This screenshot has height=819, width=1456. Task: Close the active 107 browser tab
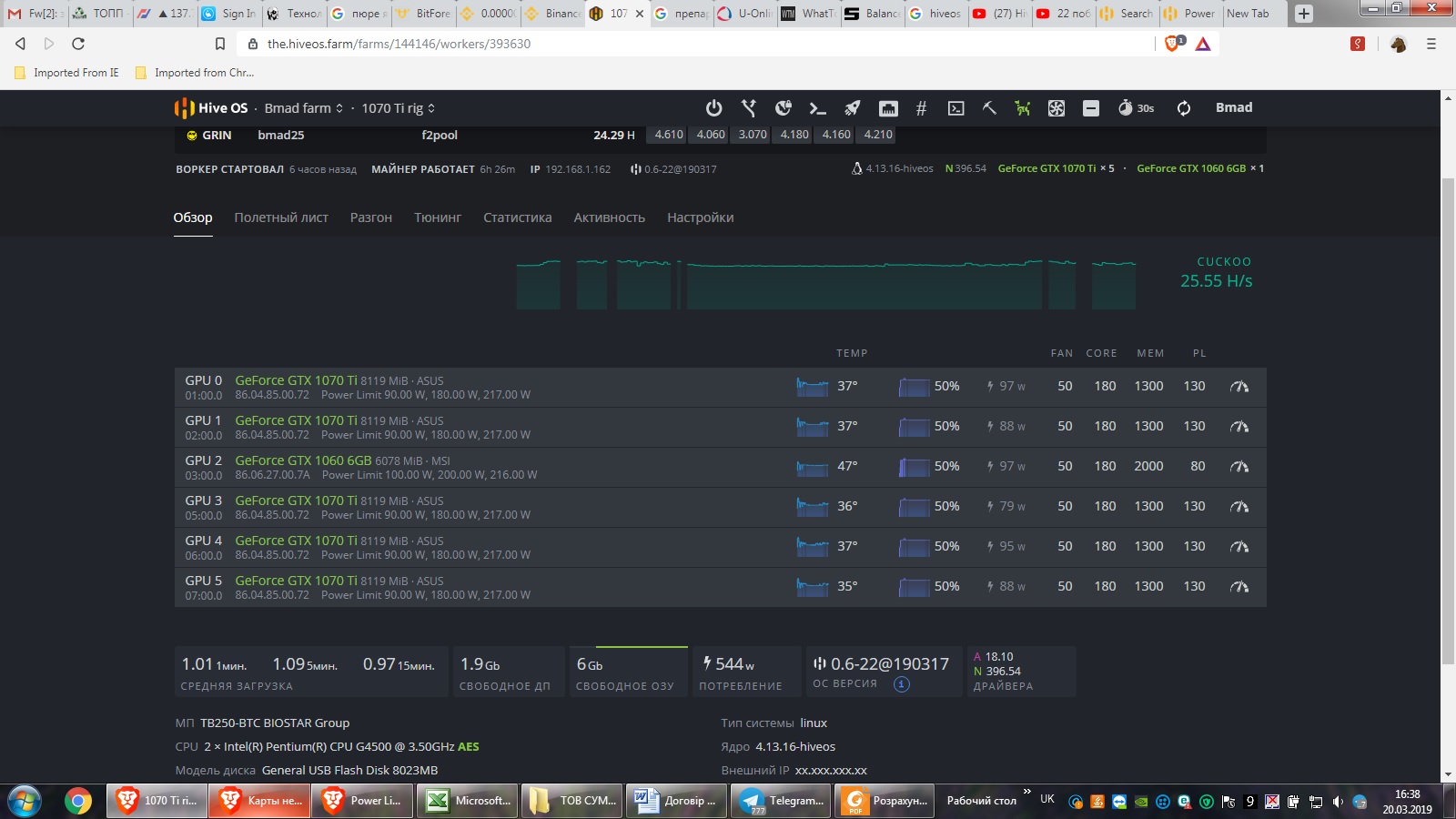(x=640, y=14)
